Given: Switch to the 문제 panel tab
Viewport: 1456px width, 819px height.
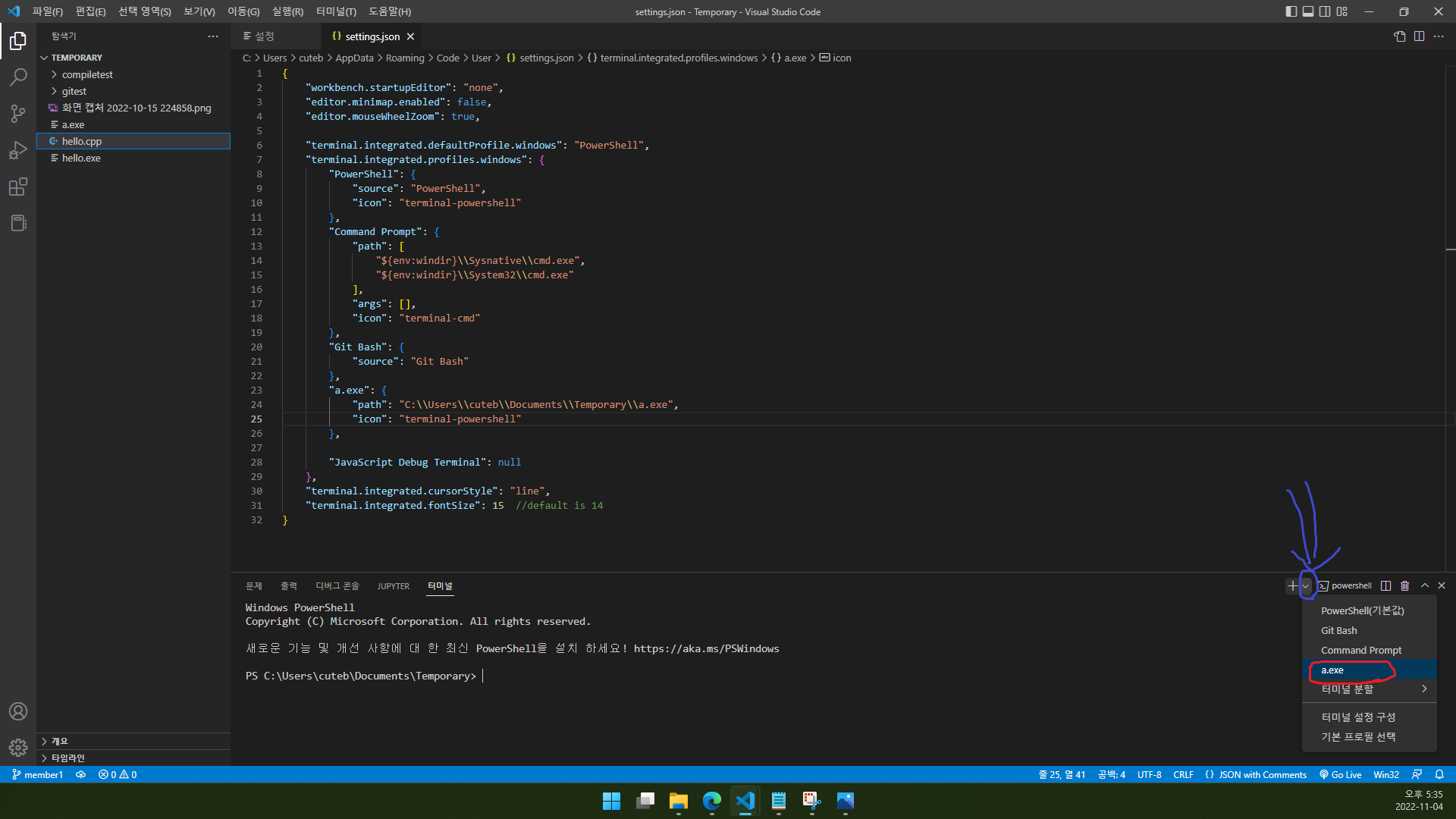Looking at the screenshot, I should (254, 586).
